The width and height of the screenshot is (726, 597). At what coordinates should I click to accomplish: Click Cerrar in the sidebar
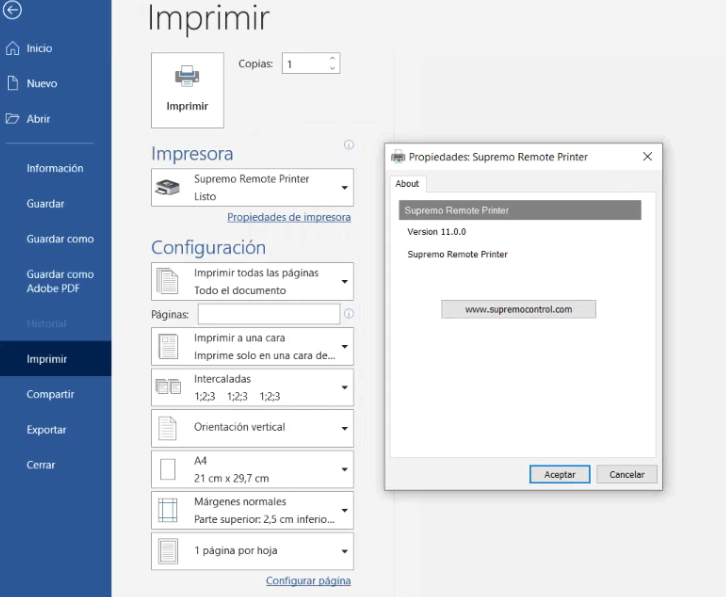pos(56,465)
